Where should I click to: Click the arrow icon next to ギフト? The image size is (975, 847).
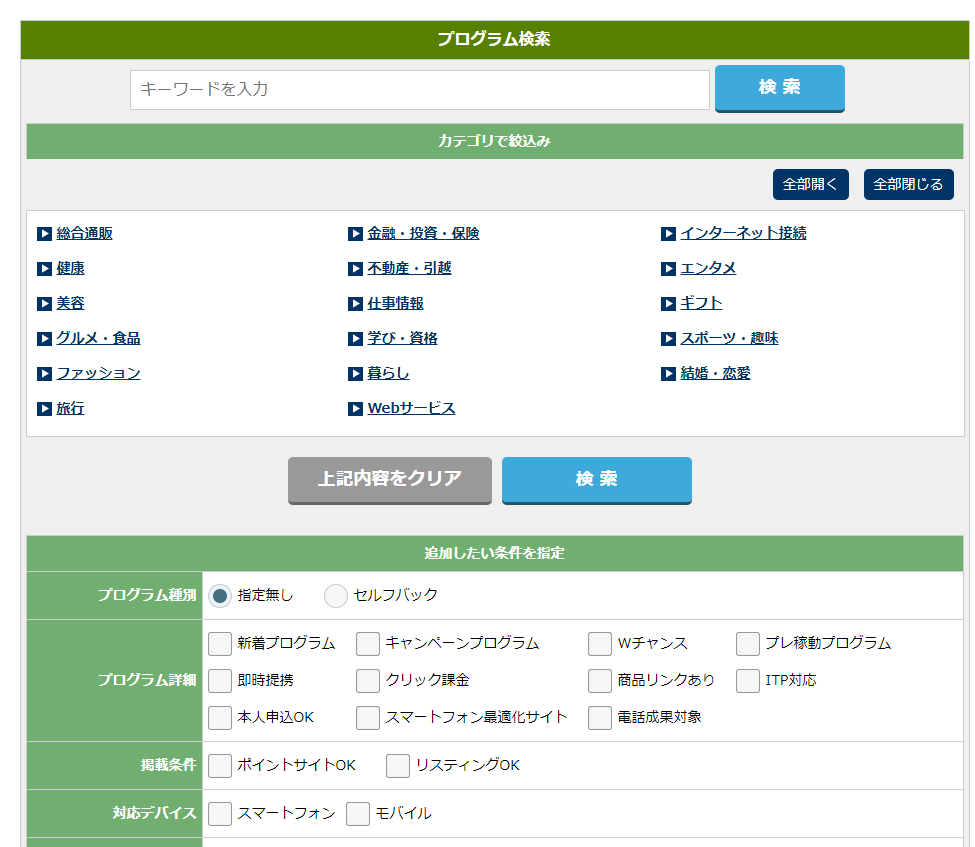668,304
